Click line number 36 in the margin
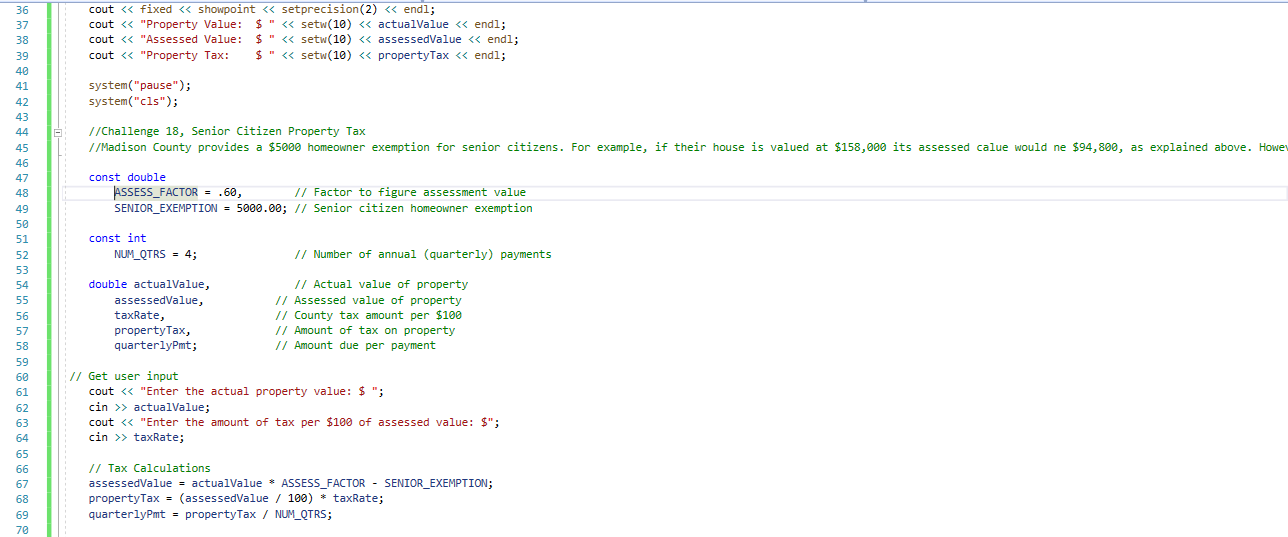1288x537 pixels. click(23, 8)
